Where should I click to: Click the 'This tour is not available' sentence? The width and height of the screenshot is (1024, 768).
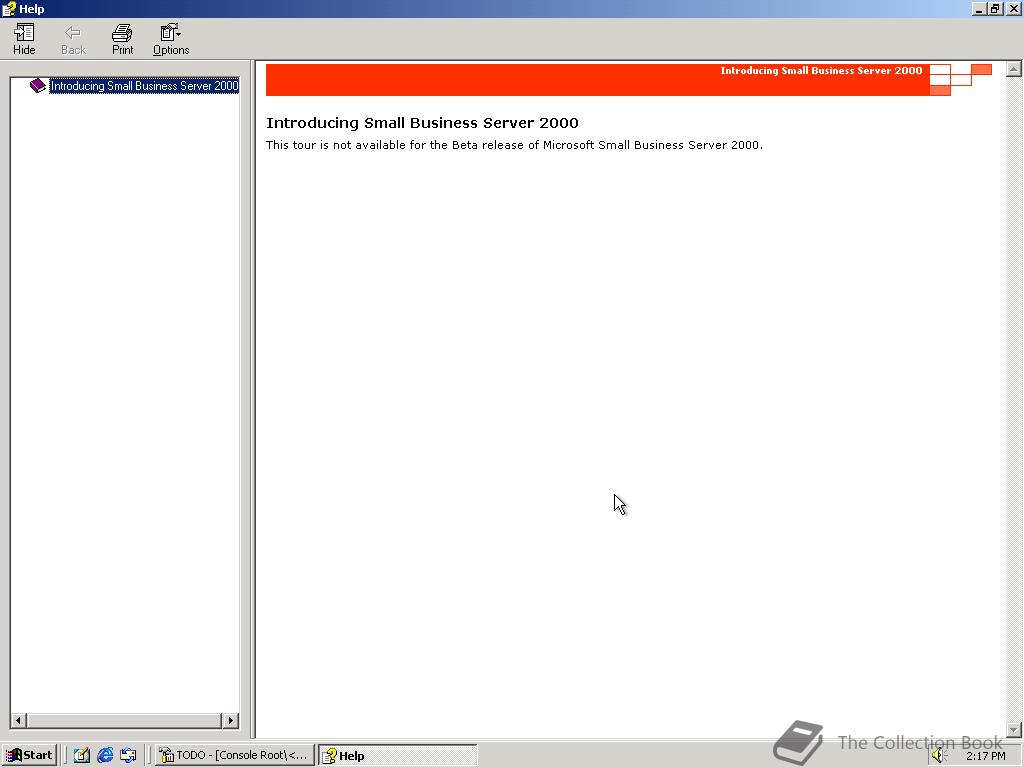click(x=514, y=145)
